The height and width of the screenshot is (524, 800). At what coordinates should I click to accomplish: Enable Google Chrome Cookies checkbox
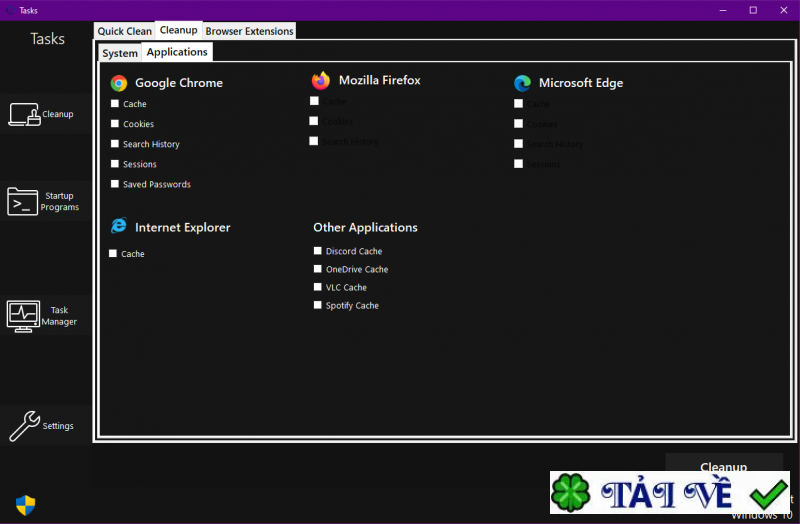coord(115,123)
